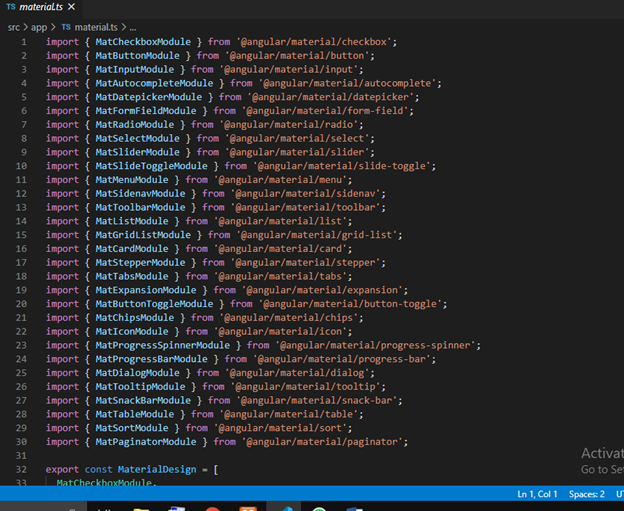The image size is (624, 511).
Task: Click line number 1 in the gutter
Action: pyautogui.click(x=24, y=42)
